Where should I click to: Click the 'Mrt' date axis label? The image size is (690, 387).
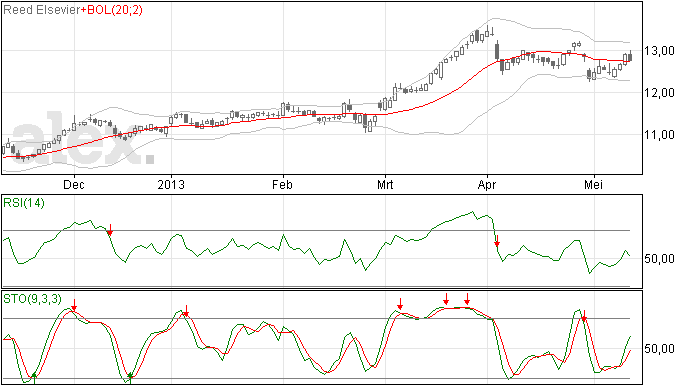[385, 184]
